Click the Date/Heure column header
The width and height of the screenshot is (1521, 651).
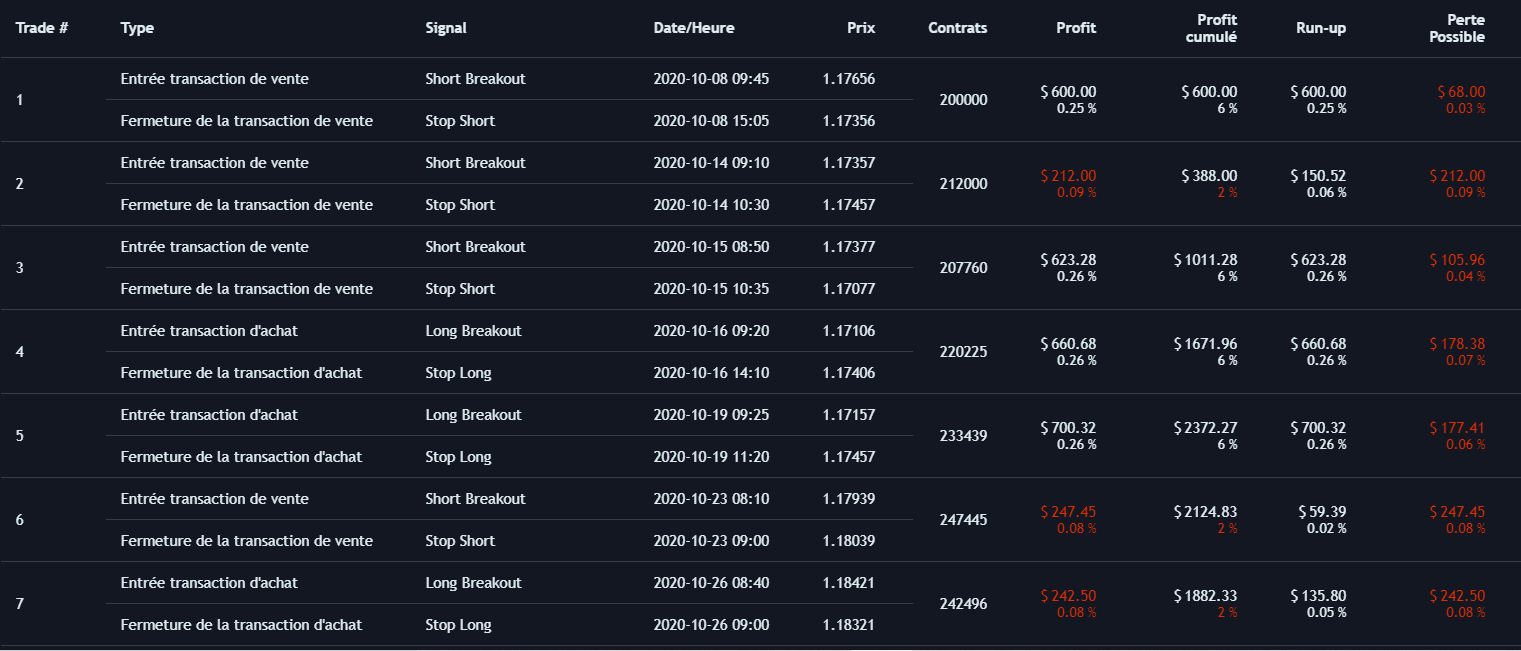(694, 28)
